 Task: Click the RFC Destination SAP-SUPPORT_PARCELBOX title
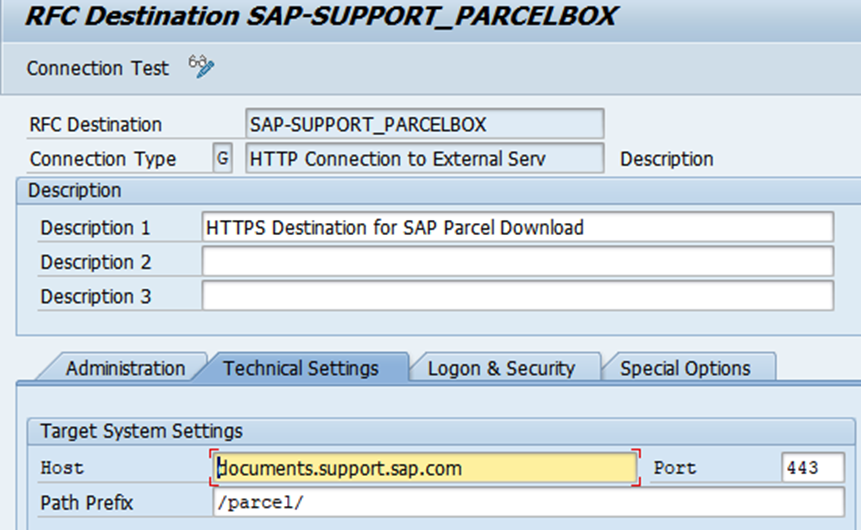point(321,16)
